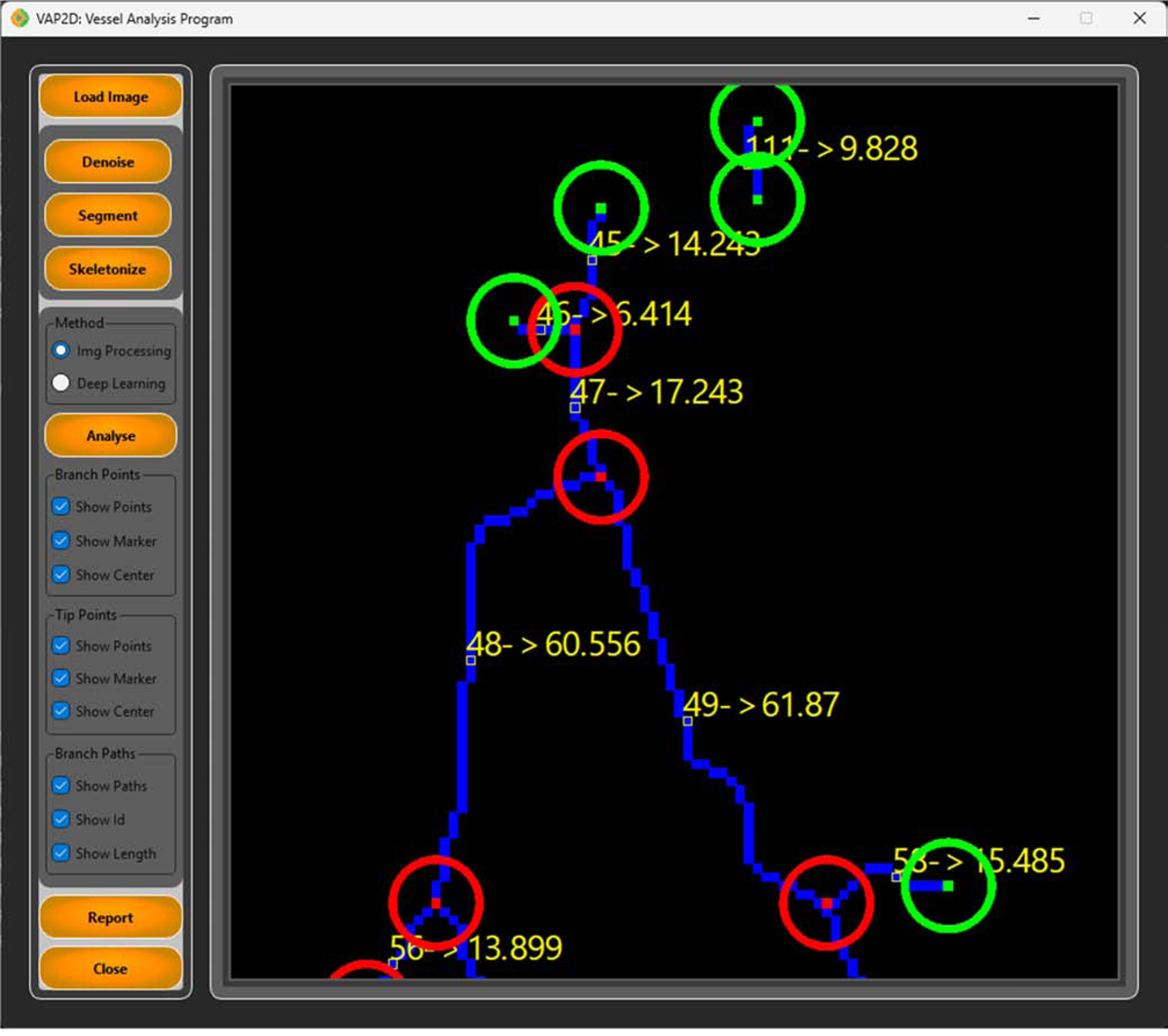Toggle Branch Points Show Center checkbox
The image size is (1168, 1036).
pos(61,574)
